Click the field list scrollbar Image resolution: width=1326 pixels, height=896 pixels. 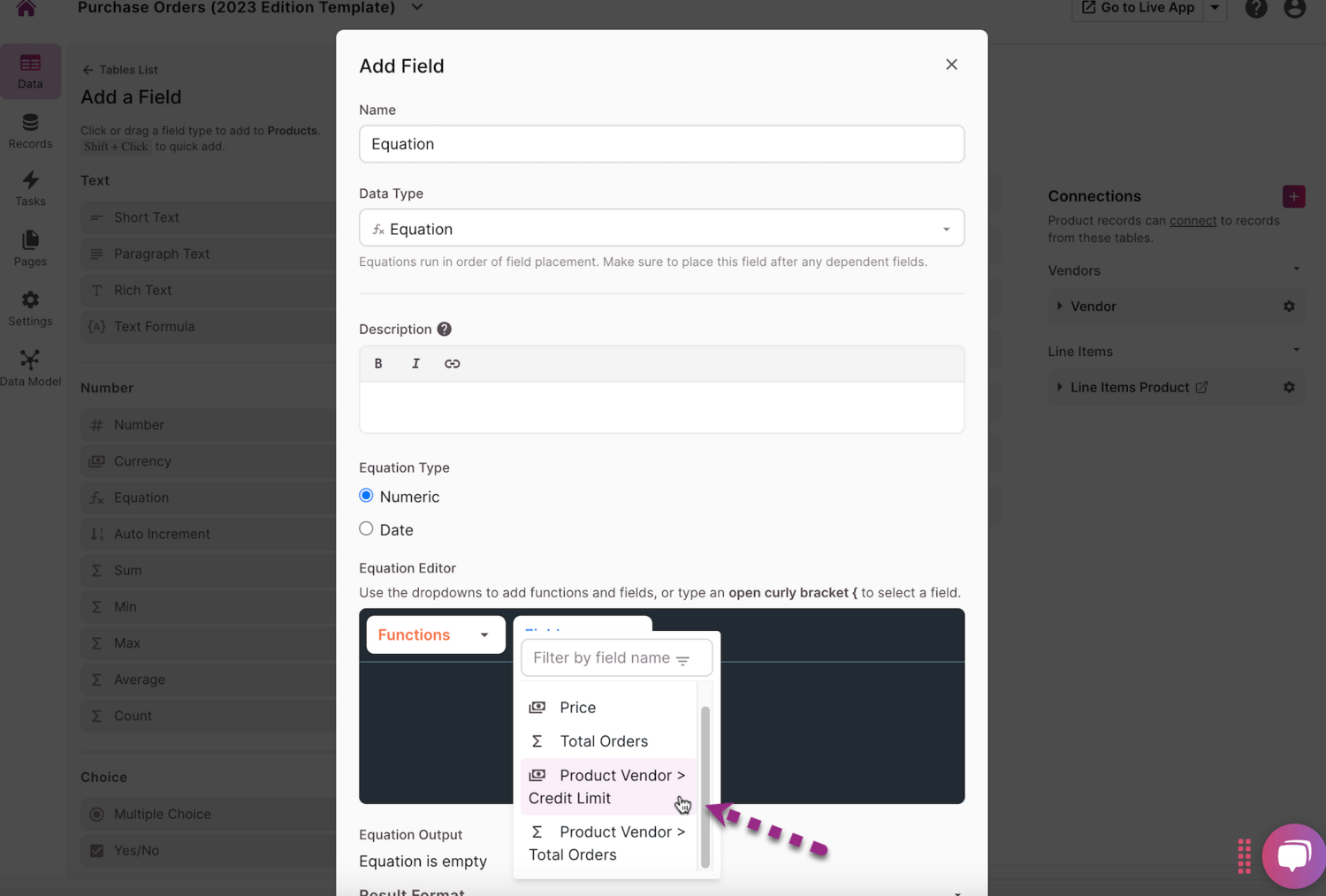[x=705, y=786]
